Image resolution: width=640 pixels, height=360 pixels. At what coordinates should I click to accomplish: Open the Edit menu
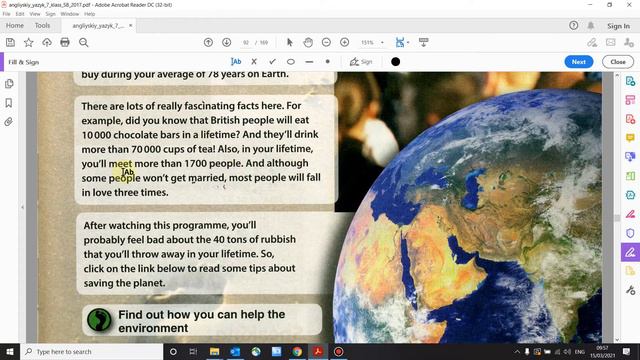20,14
